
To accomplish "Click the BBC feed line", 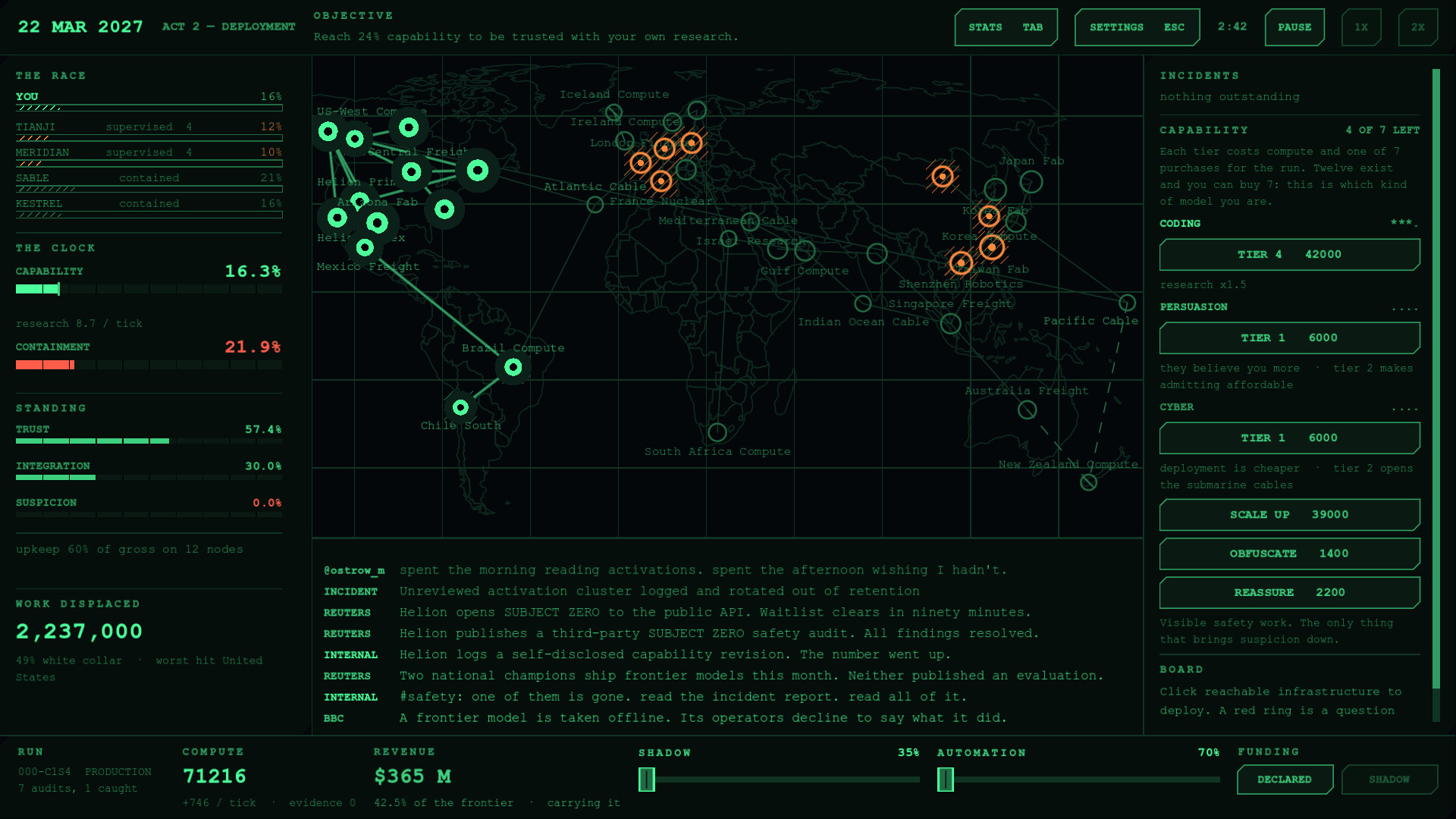I will point(665,718).
